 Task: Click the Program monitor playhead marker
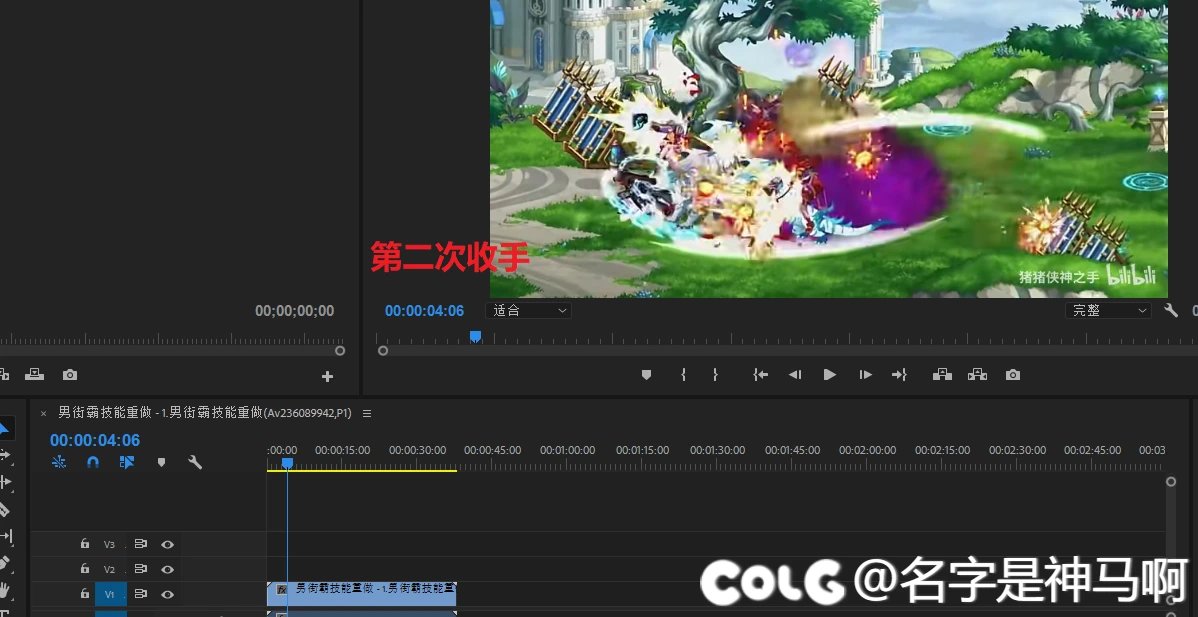click(x=475, y=336)
